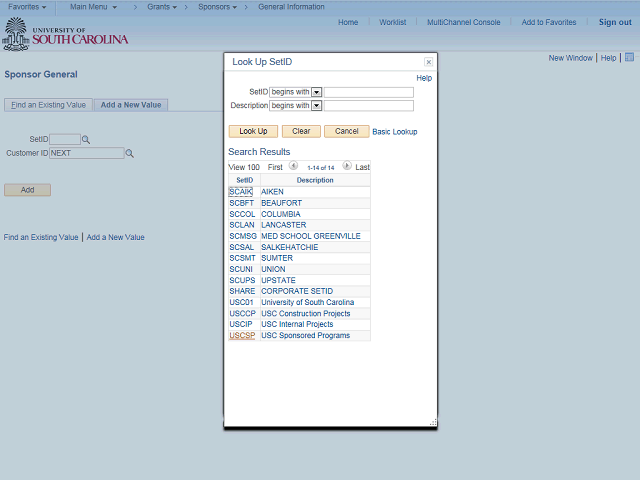Open Help link inside the dialog
This screenshot has width=640, height=480.
point(424,78)
